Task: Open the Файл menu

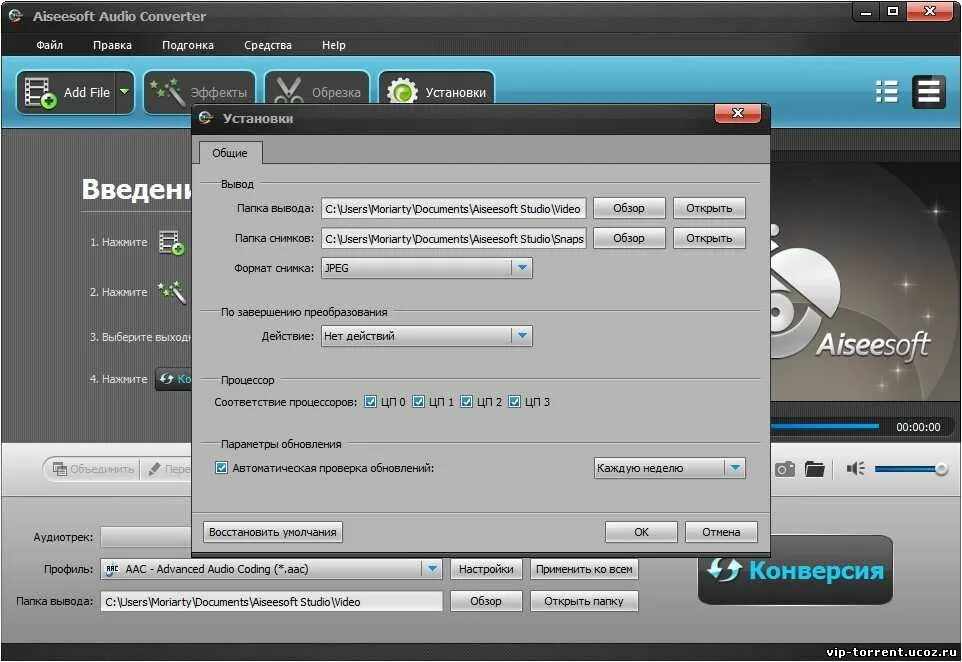Action: pyautogui.click(x=49, y=45)
